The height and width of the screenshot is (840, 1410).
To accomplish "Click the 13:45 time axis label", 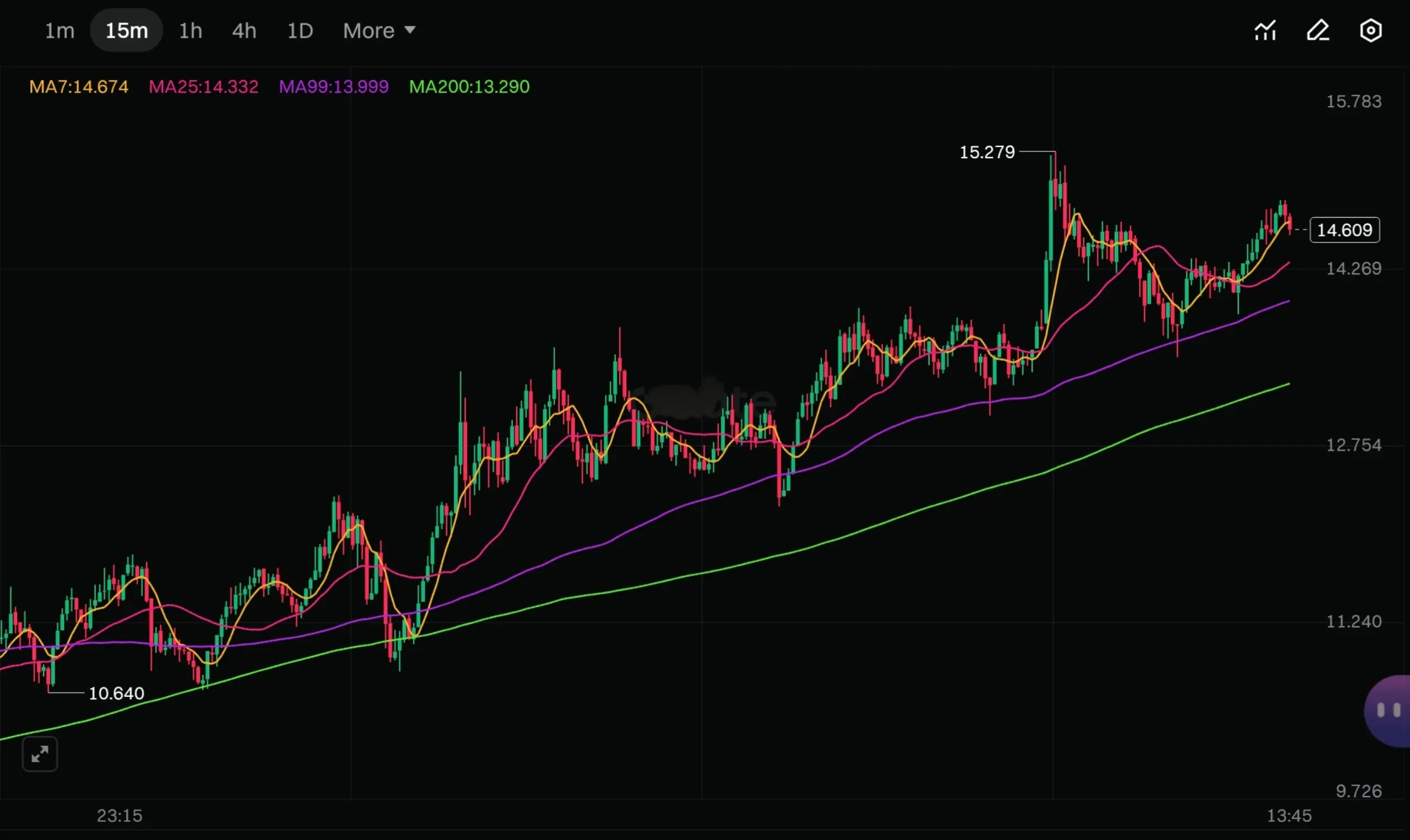I will [1289, 816].
